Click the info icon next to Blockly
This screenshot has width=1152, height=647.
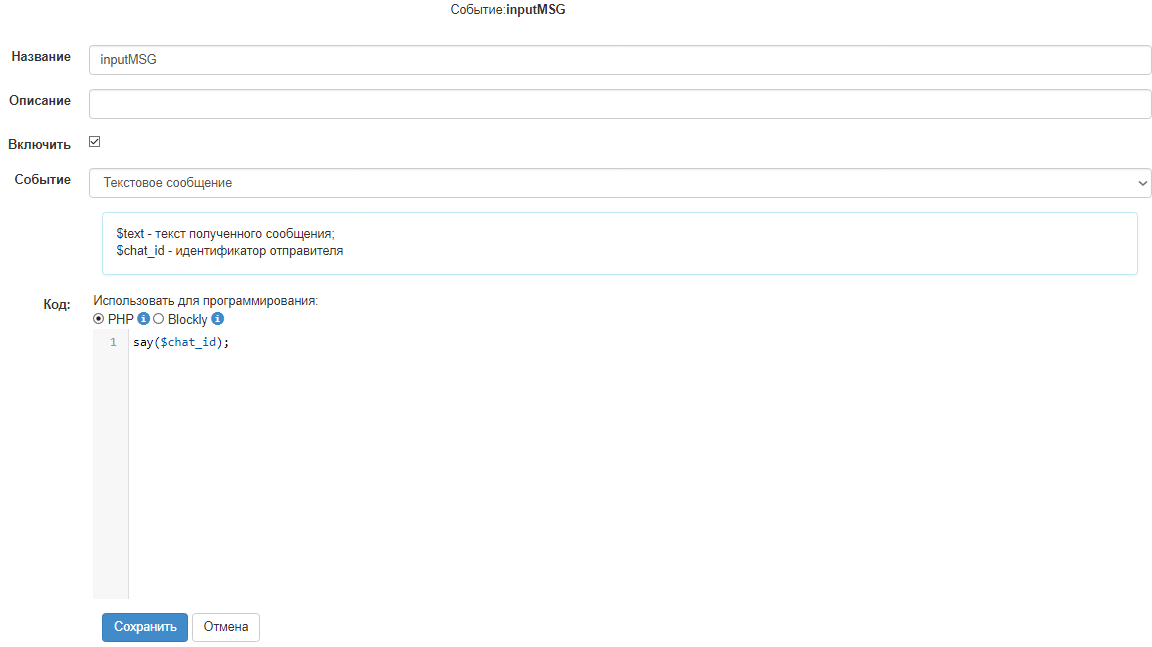(x=217, y=319)
